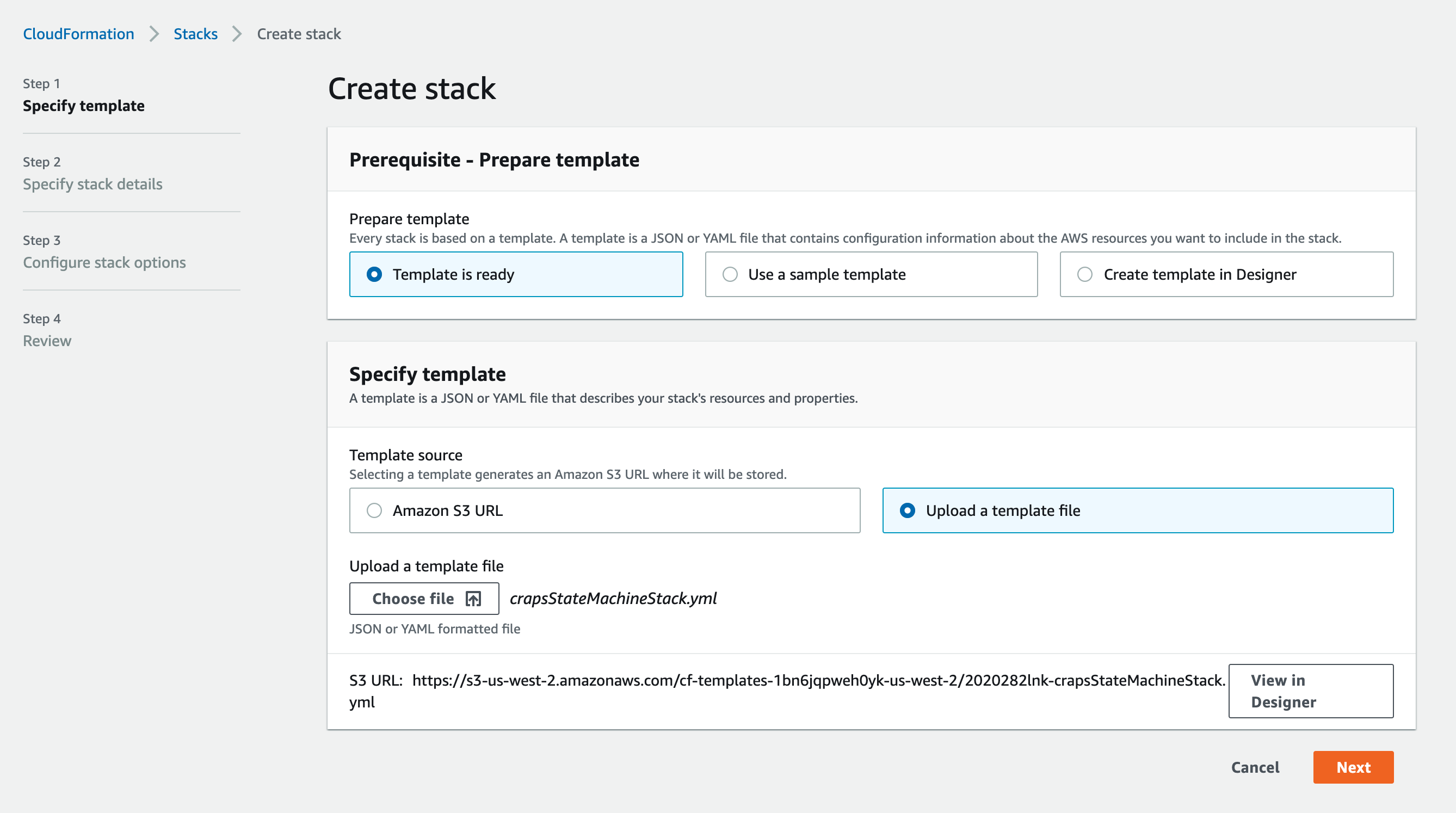Click the Template source label
This screenshot has height=813, width=1456.
pyautogui.click(x=406, y=454)
